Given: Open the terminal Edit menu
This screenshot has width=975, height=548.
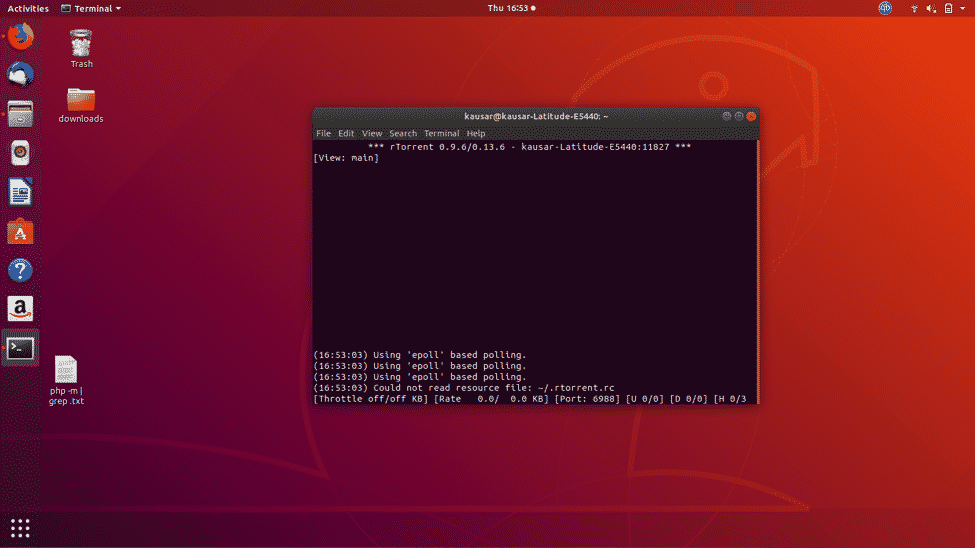Looking at the screenshot, I should click(x=346, y=133).
